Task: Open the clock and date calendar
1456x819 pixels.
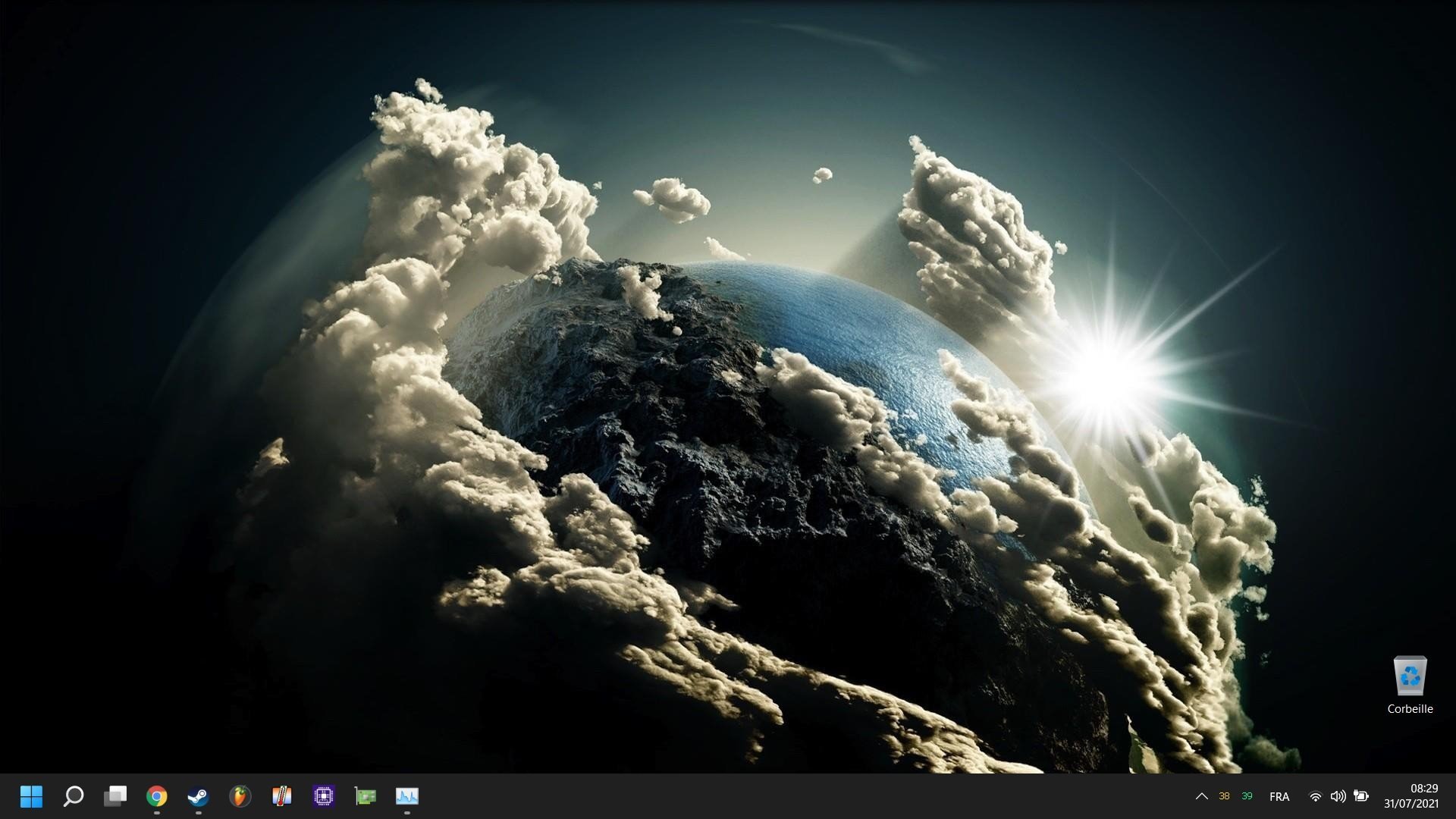Action: point(1410,796)
